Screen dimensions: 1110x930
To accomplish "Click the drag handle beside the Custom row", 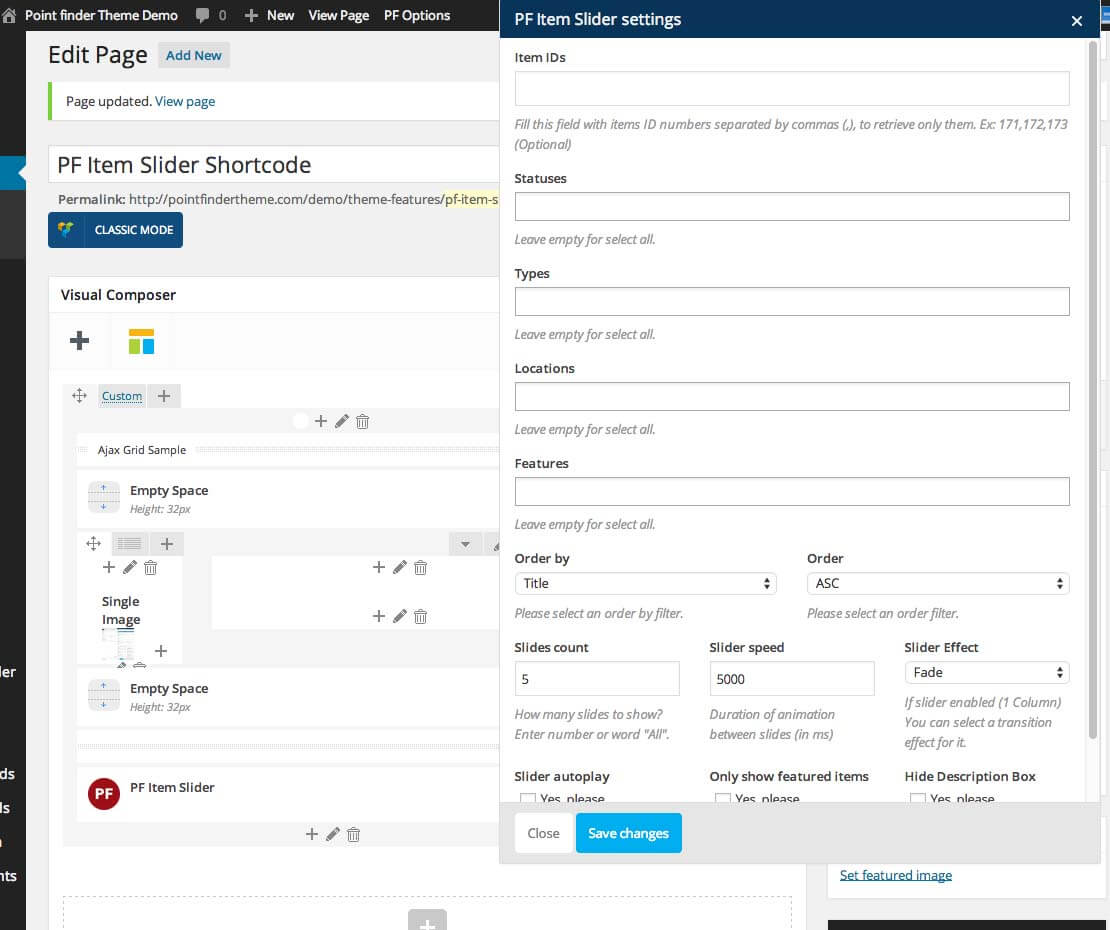I will click(79, 396).
